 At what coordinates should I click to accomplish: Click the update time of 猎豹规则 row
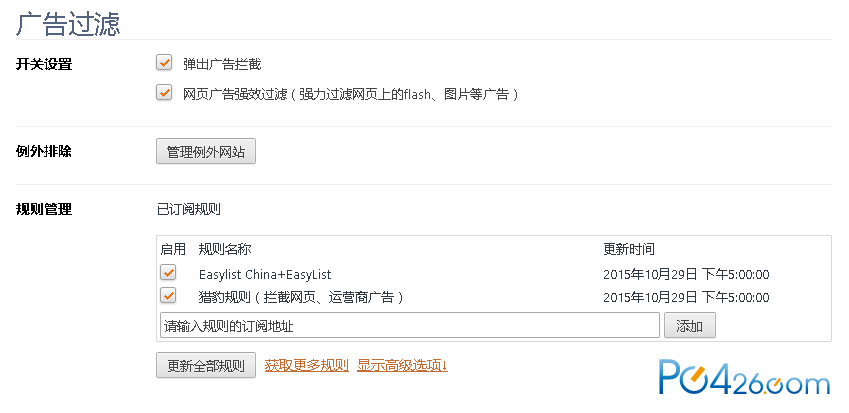click(x=686, y=298)
